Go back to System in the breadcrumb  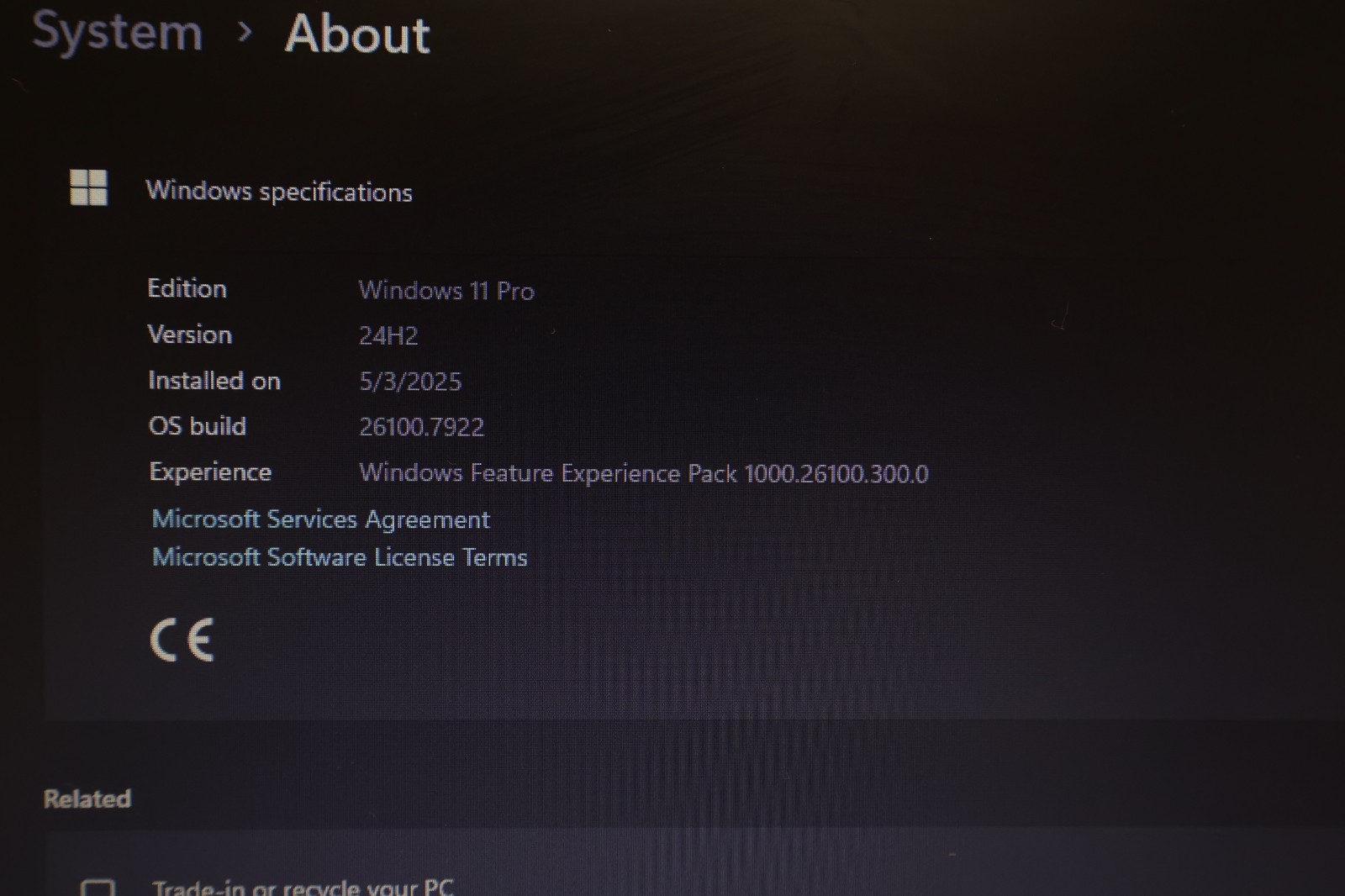tap(117, 32)
